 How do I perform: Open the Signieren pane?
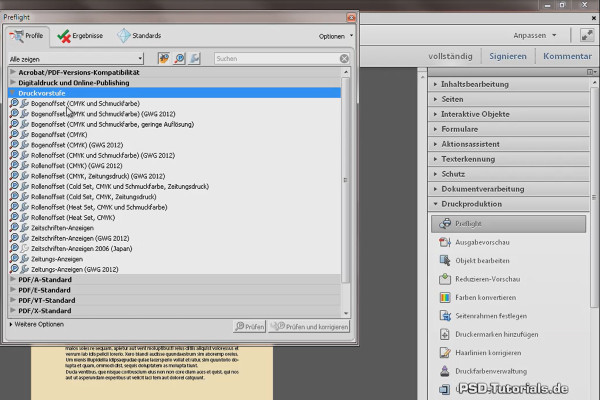pyautogui.click(x=508, y=56)
